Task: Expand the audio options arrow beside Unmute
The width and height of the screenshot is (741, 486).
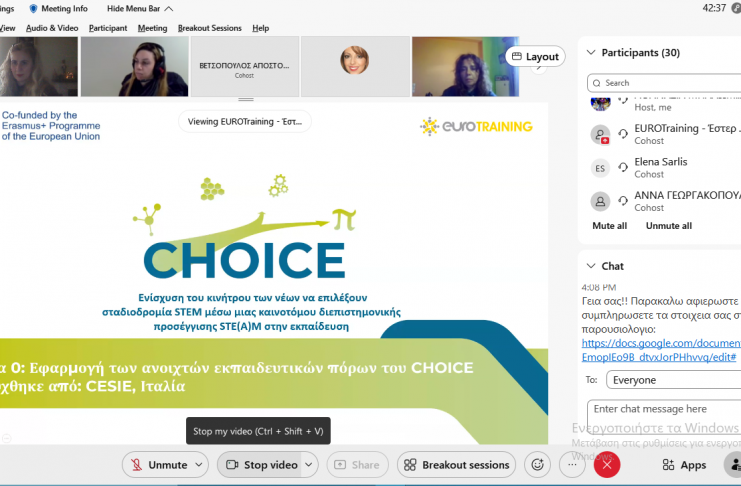Action: coord(199,465)
